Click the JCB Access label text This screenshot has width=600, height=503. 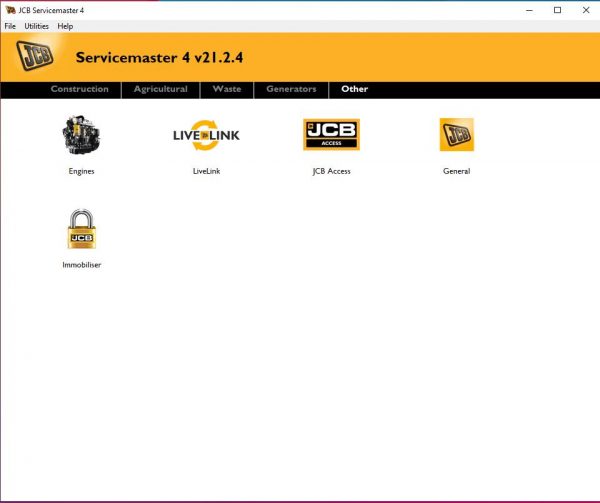(331, 171)
